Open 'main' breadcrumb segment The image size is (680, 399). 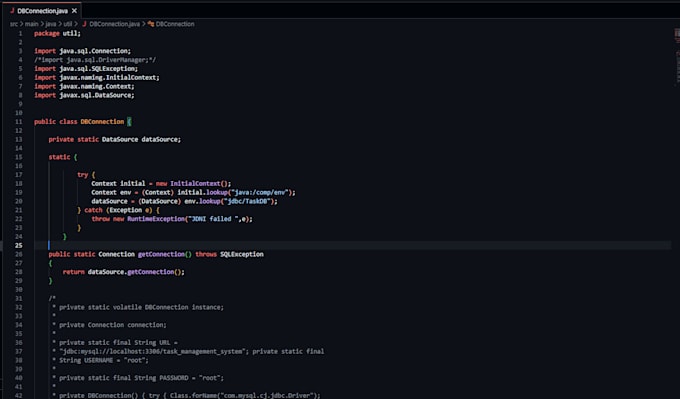point(31,24)
